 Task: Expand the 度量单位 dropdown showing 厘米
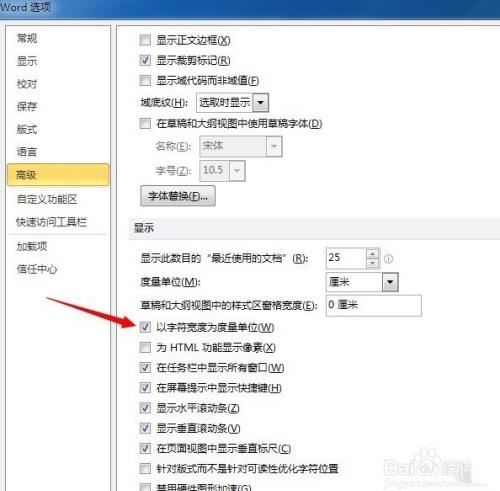coord(390,282)
